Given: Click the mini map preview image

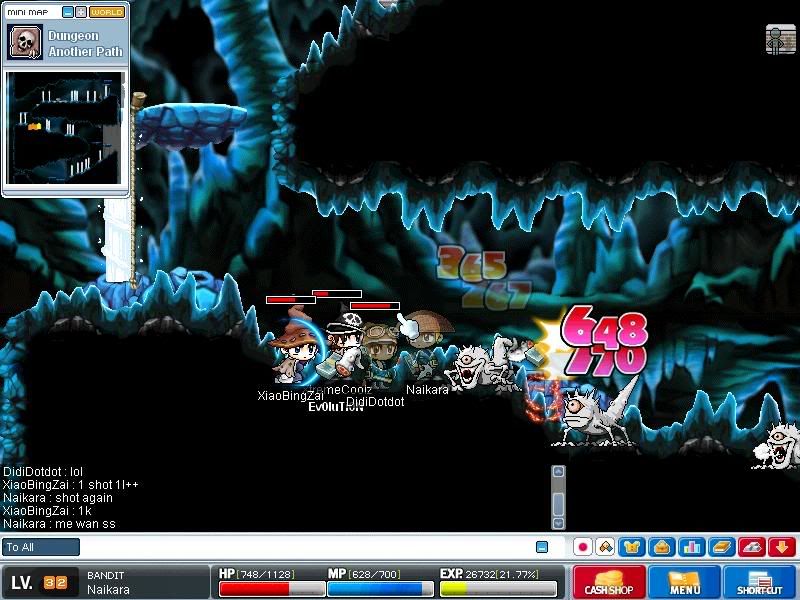Looking at the screenshot, I should (65, 128).
